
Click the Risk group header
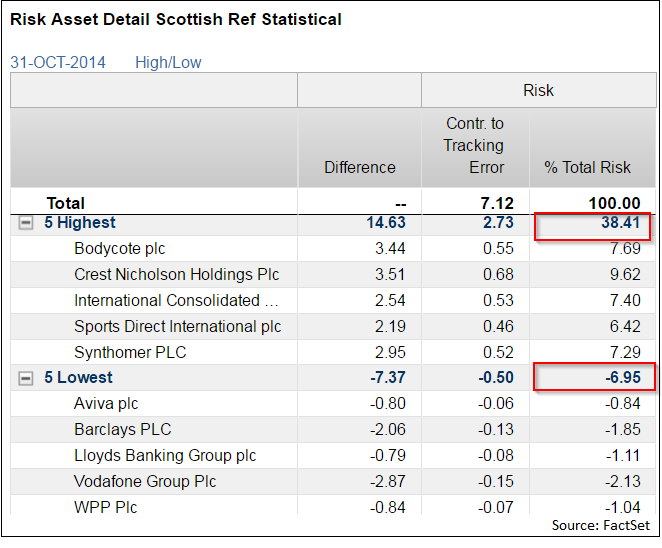click(538, 90)
